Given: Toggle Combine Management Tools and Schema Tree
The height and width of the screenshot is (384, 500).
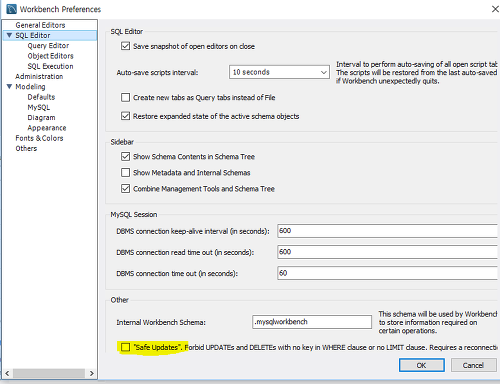Looking at the screenshot, I should pyautogui.click(x=125, y=189).
